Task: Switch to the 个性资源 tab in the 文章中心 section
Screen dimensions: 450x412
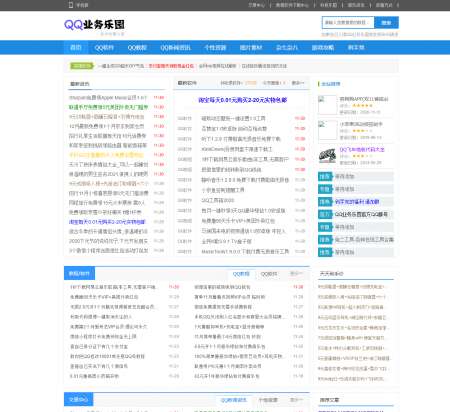Action: point(268,400)
